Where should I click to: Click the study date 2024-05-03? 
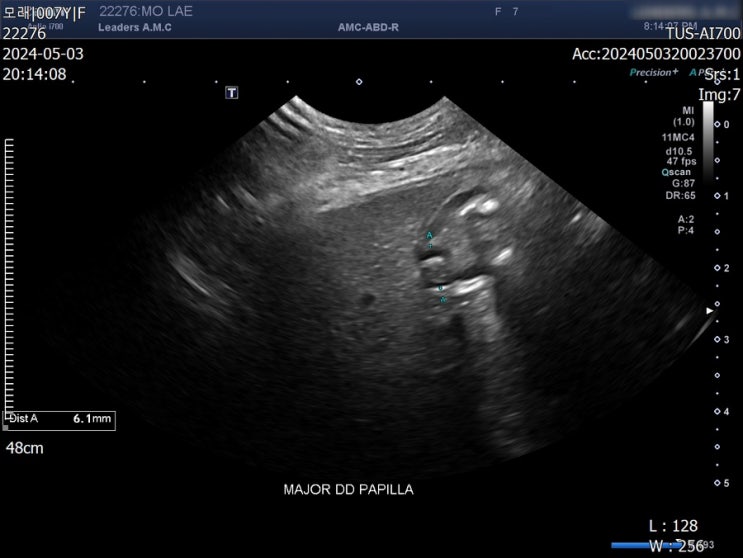click(43, 54)
